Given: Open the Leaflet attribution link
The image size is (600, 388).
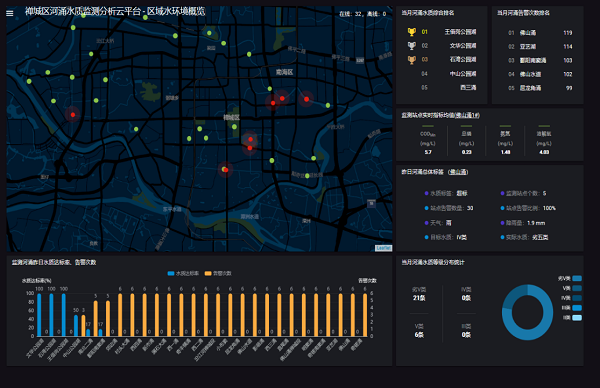Looking at the screenshot, I should [383, 248].
